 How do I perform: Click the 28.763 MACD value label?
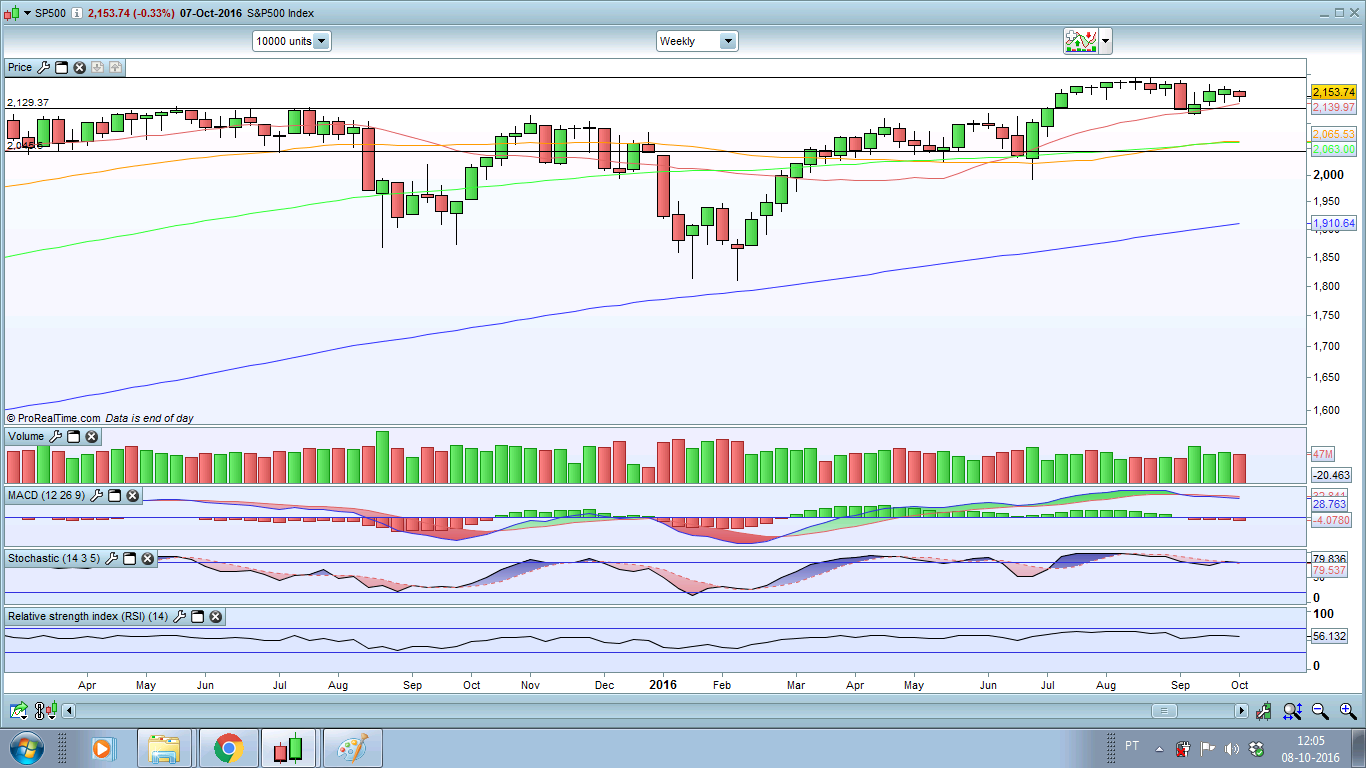pyautogui.click(x=1330, y=506)
